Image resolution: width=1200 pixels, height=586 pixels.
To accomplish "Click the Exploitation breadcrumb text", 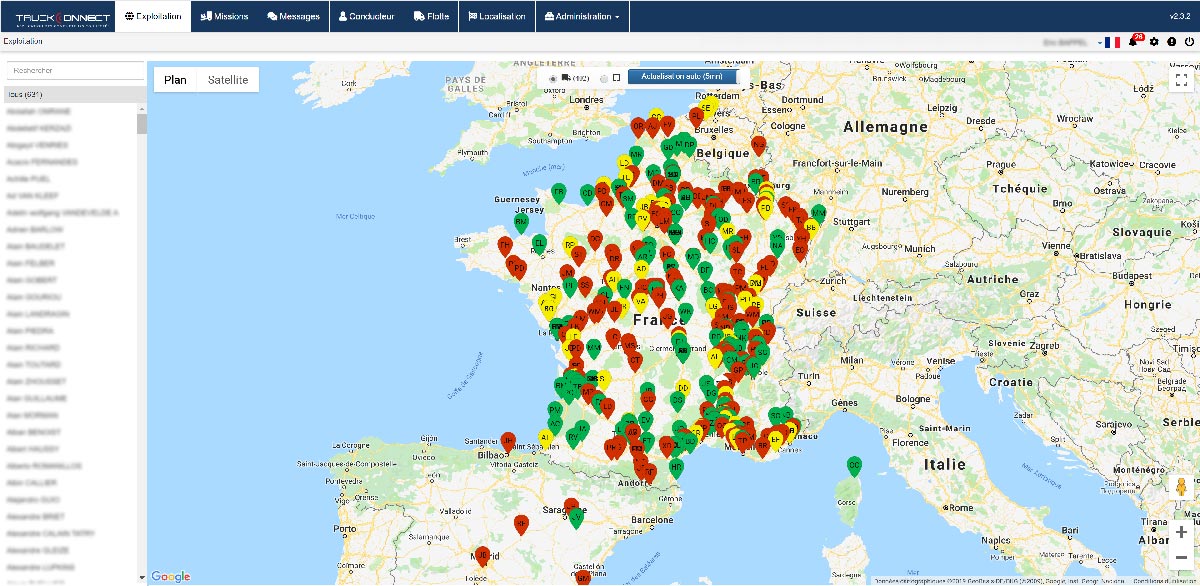I will pyautogui.click(x=23, y=42).
